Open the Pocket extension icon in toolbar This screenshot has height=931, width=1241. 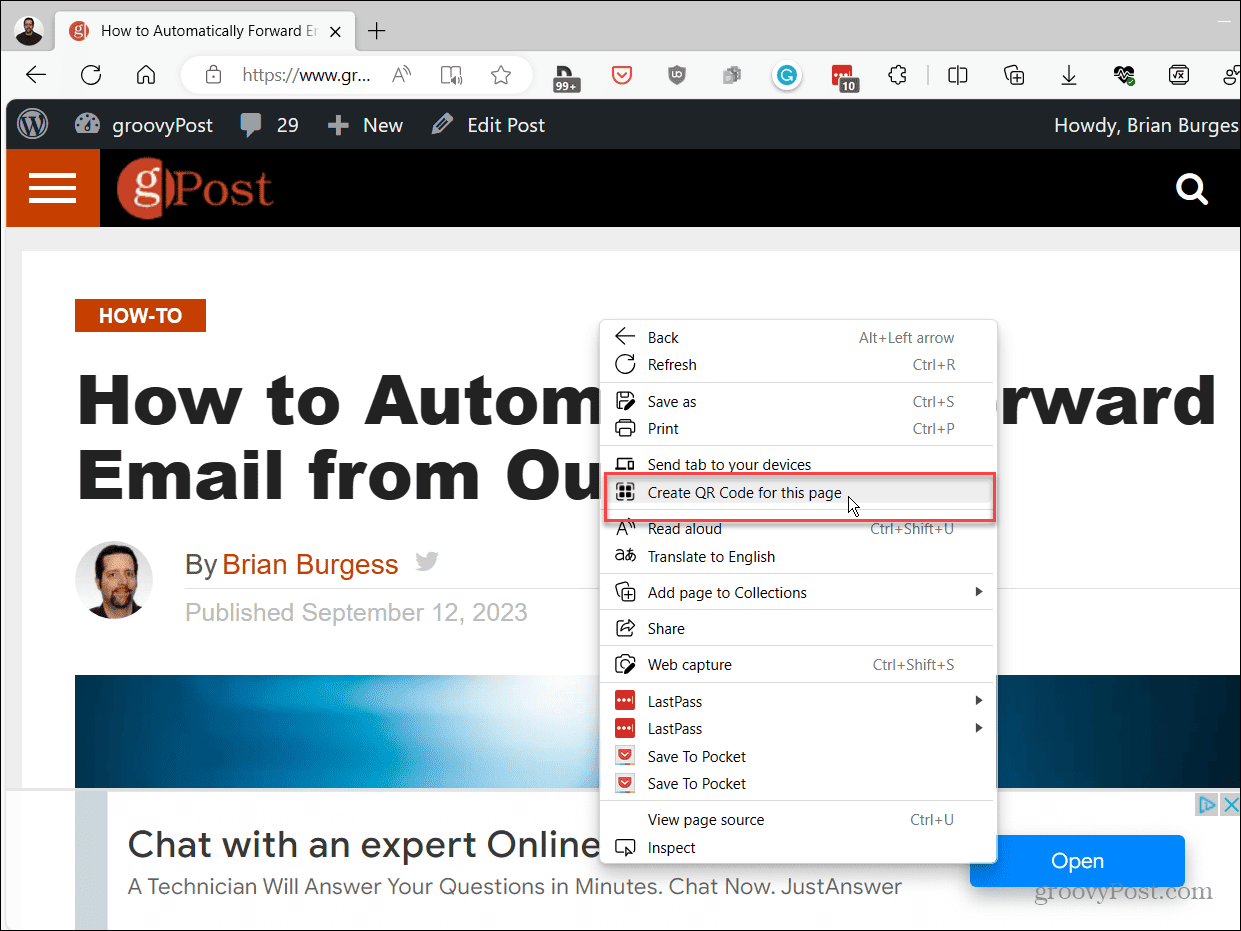click(622, 75)
